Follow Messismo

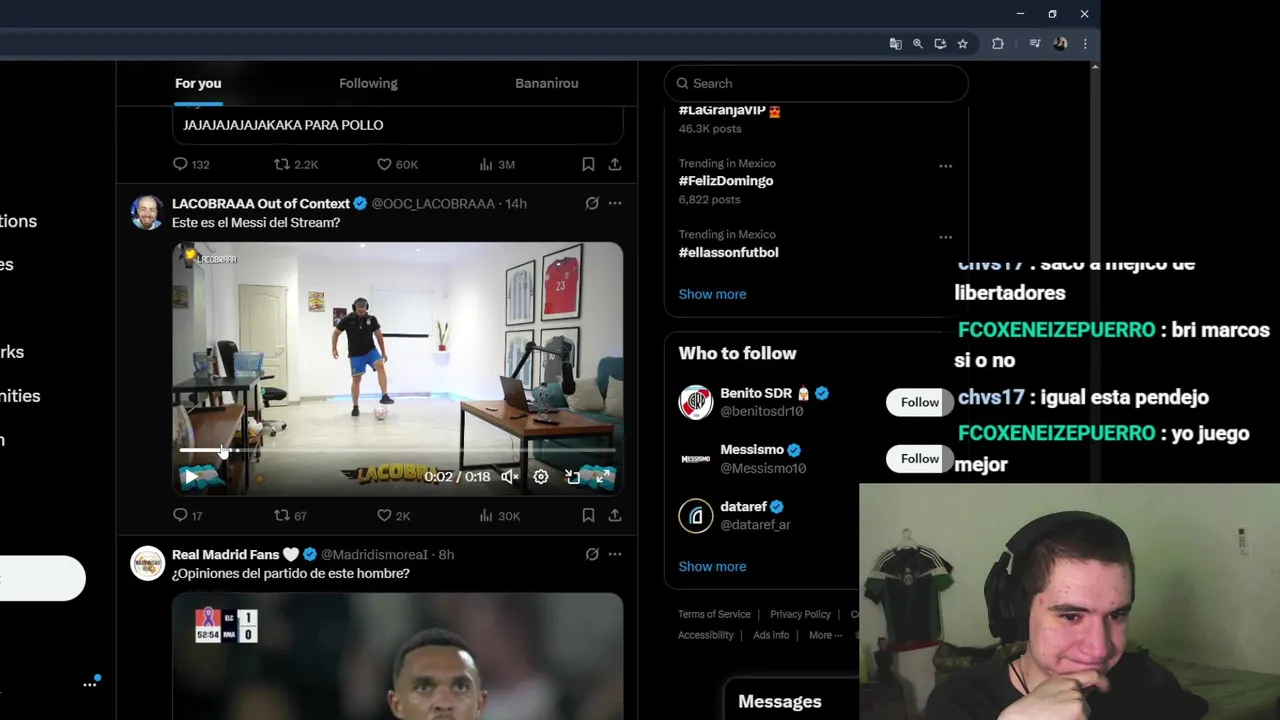point(919,459)
